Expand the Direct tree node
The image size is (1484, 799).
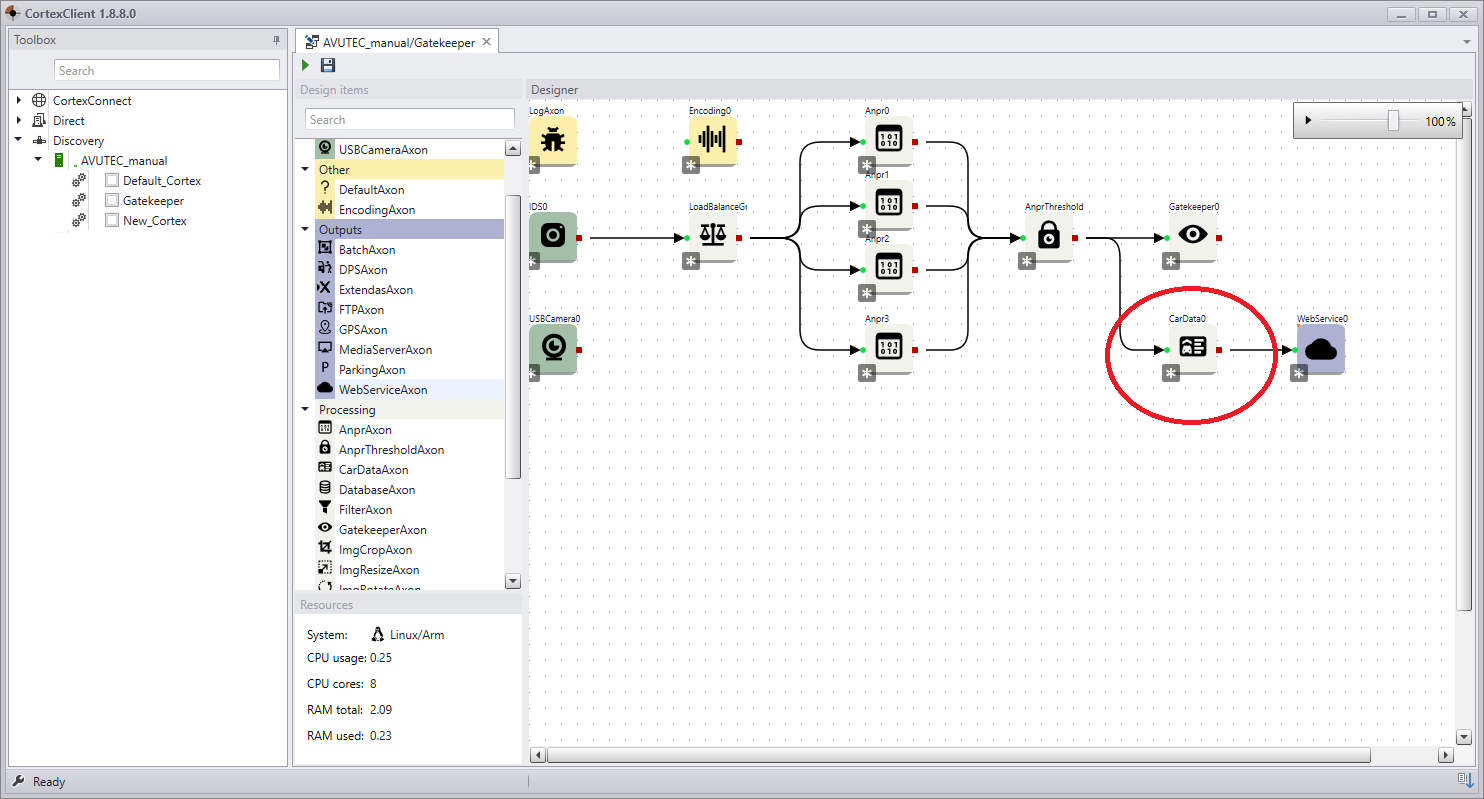tap(18, 121)
